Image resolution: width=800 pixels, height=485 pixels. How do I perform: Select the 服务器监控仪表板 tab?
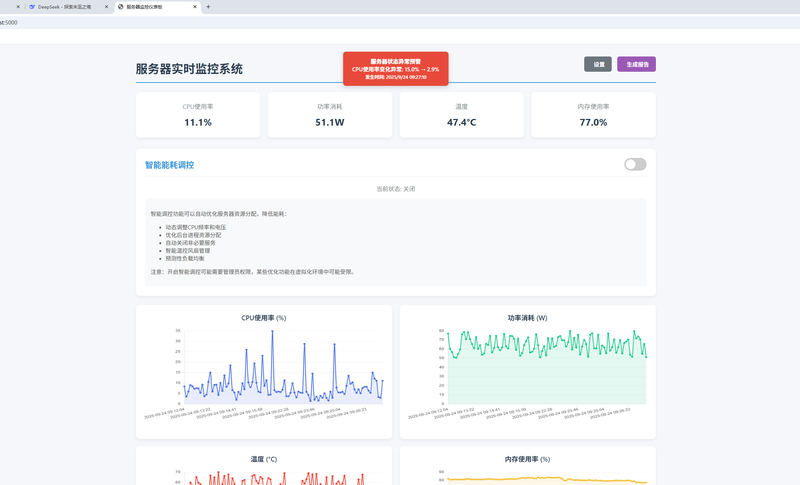[x=157, y=7]
